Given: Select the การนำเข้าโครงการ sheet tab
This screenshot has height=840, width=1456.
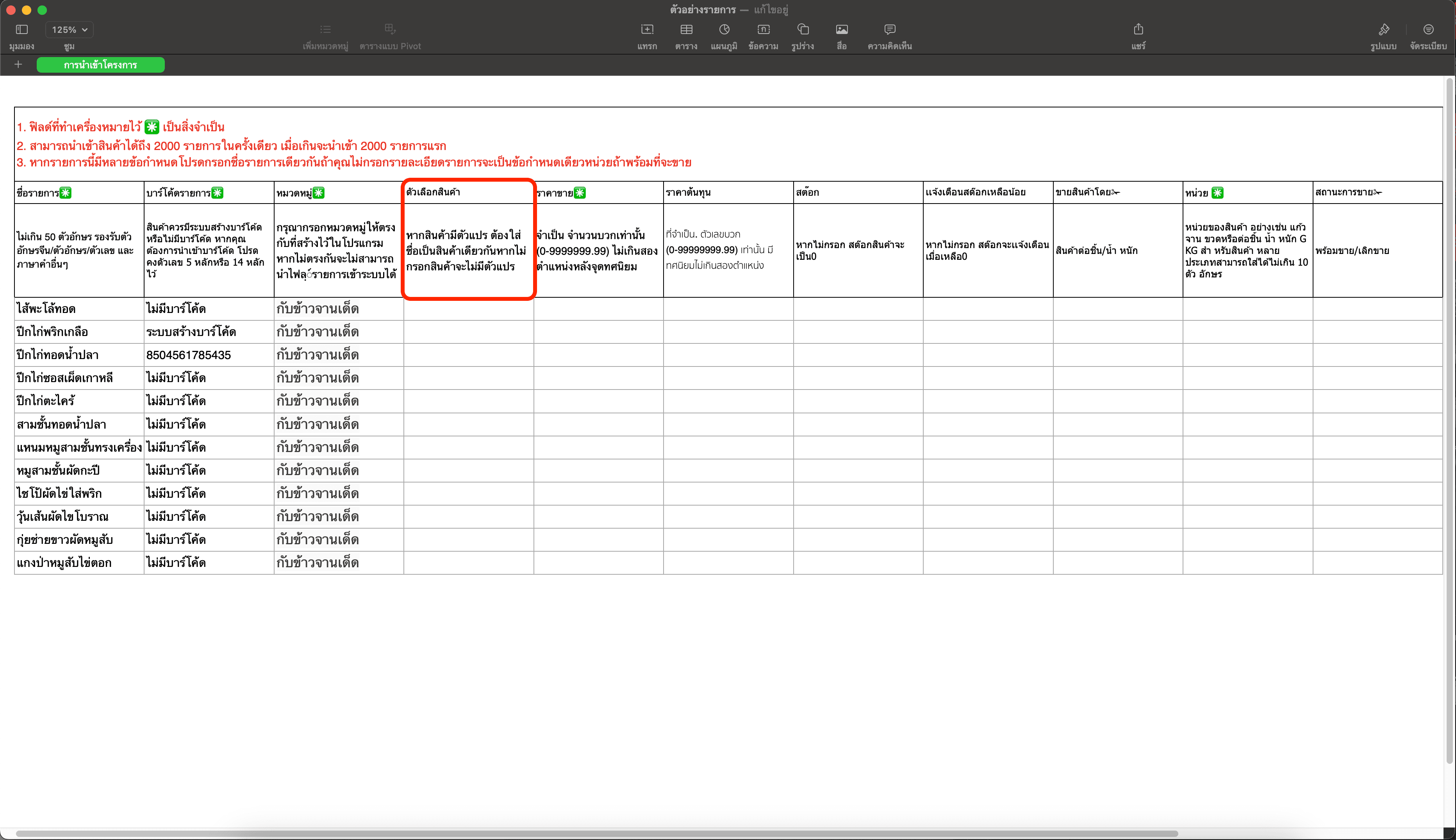Looking at the screenshot, I should pyautogui.click(x=100, y=65).
